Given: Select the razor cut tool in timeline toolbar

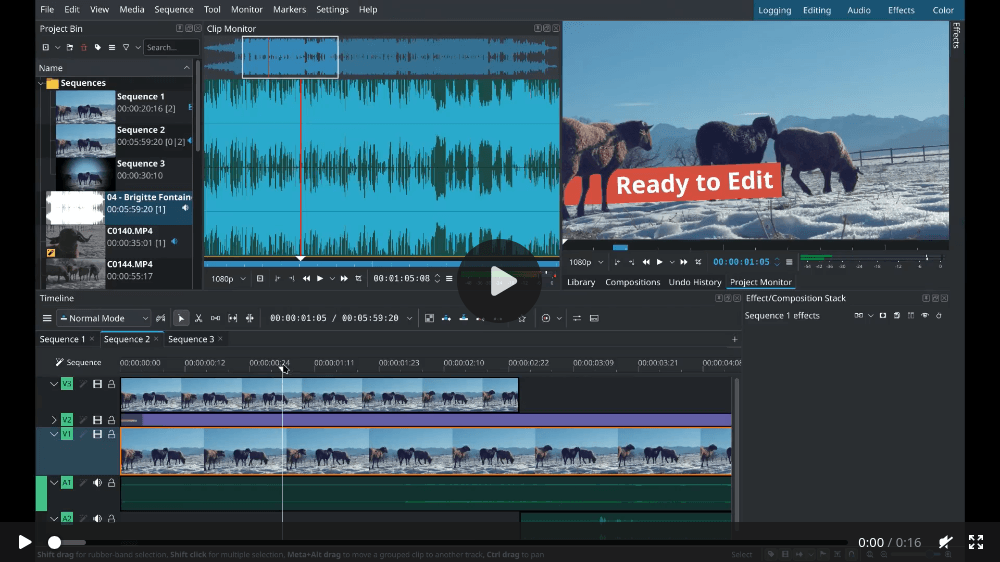Looking at the screenshot, I should coord(198,318).
